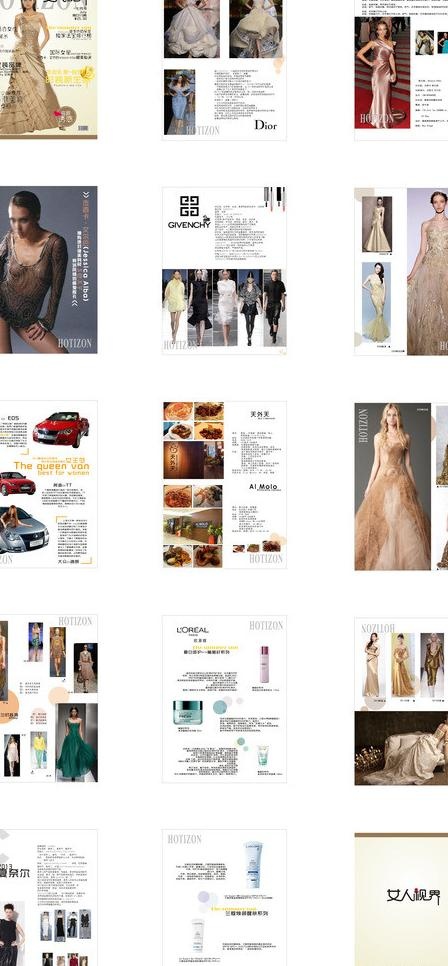Click the GIVENCHY logo
The image size is (448, 966).
[189, 213]
